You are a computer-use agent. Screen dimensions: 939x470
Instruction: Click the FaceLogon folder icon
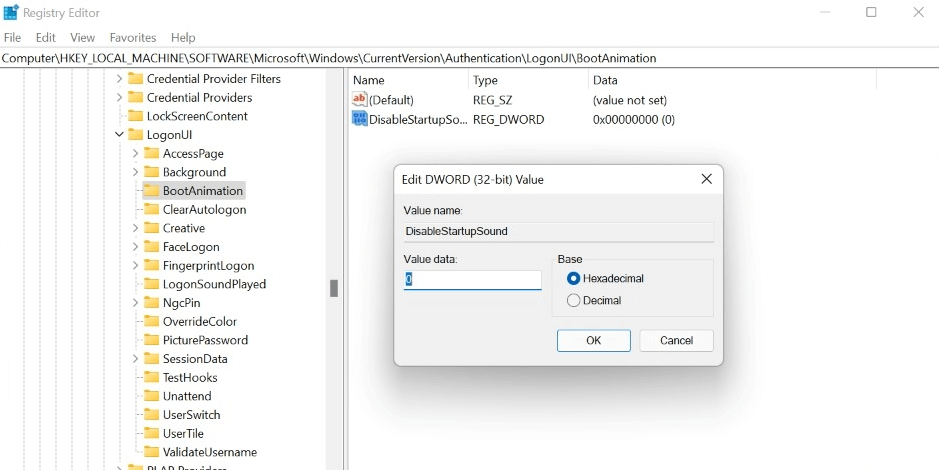point(152,247)
